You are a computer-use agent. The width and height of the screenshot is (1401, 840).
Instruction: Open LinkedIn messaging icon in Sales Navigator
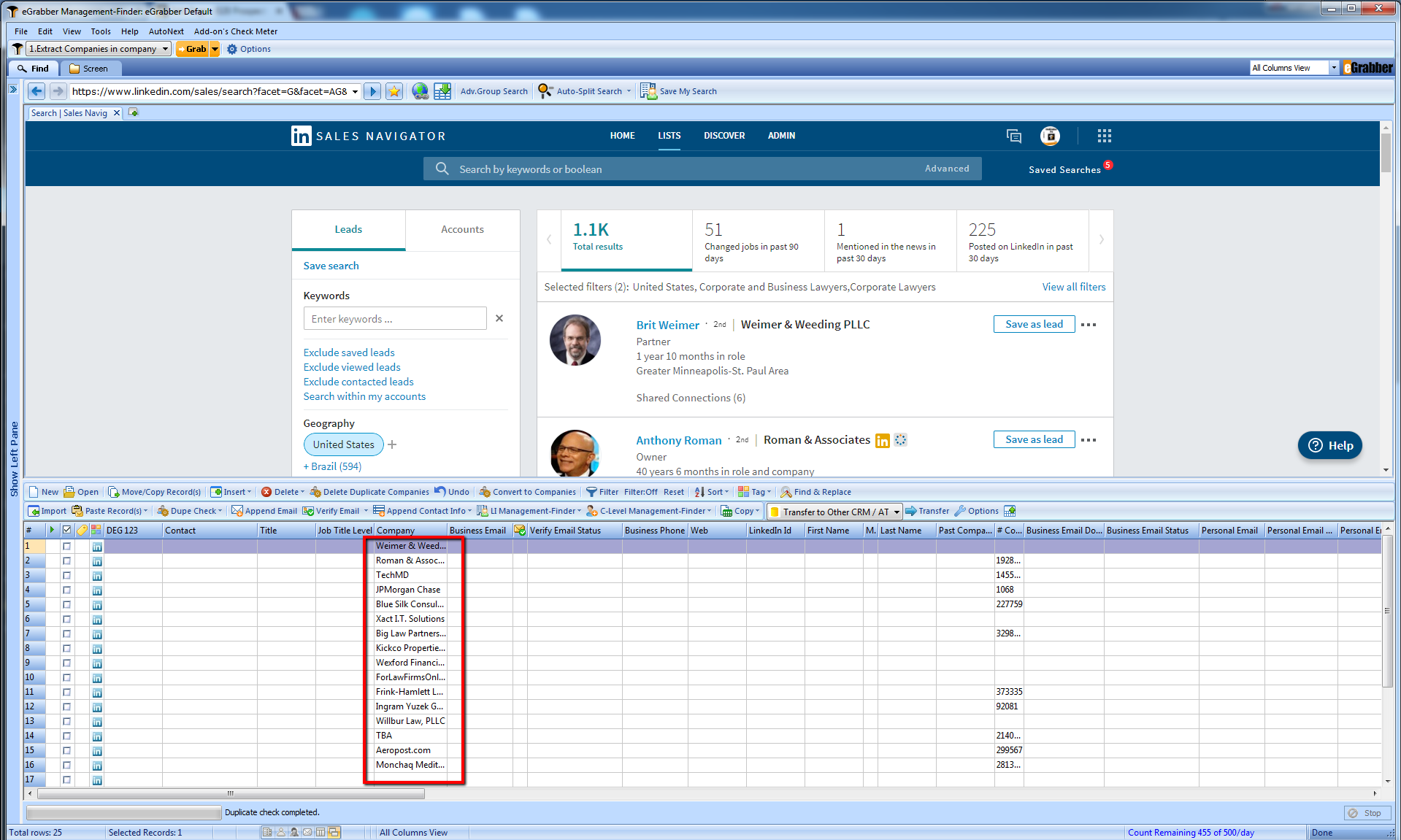pyautogui.click(x=1013, y=136)
